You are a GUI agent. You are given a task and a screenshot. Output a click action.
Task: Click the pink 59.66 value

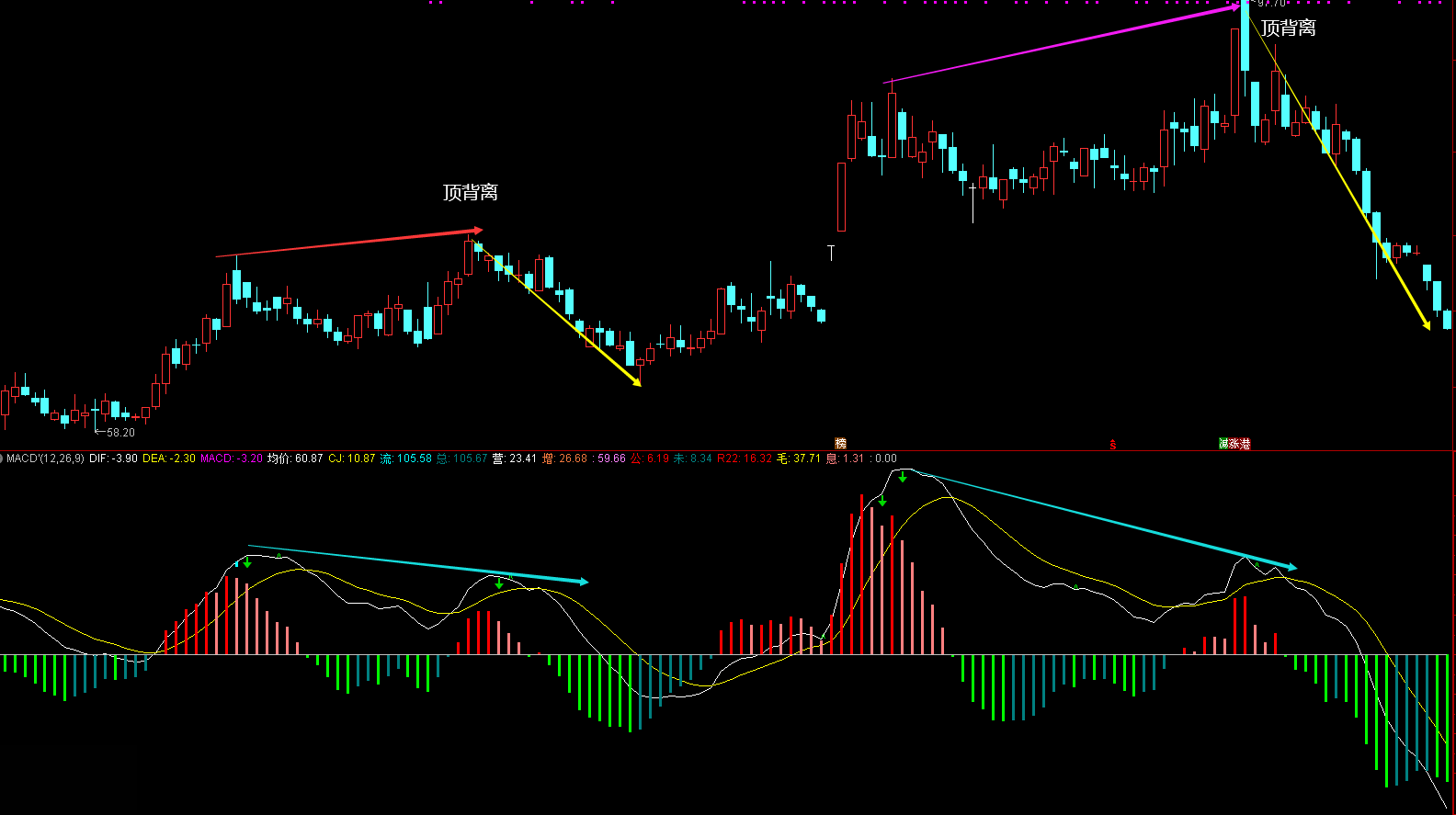click(x=611, y=458)
